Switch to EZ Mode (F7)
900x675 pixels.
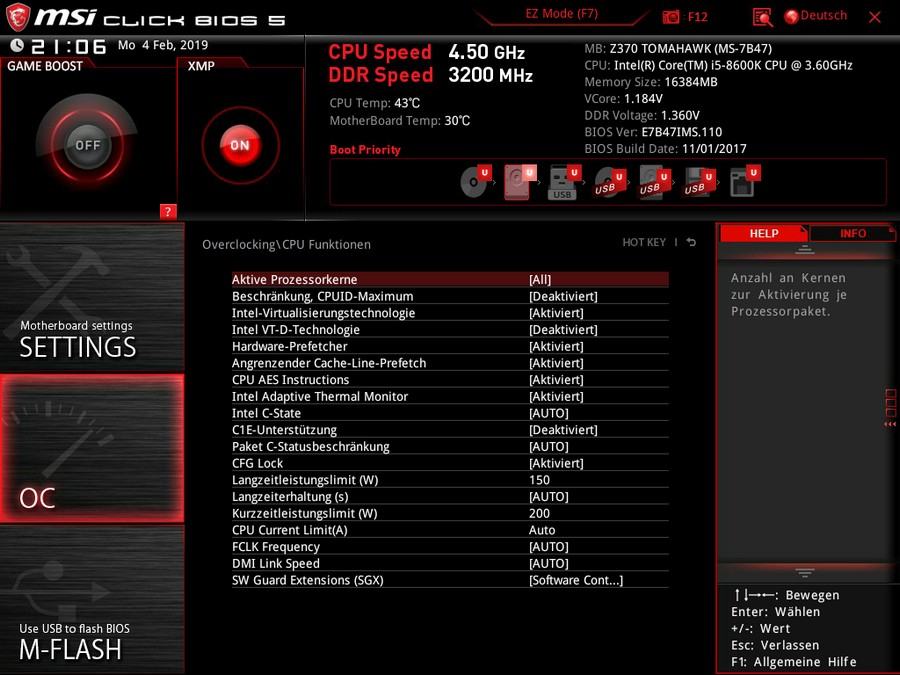tap(561, 14)
